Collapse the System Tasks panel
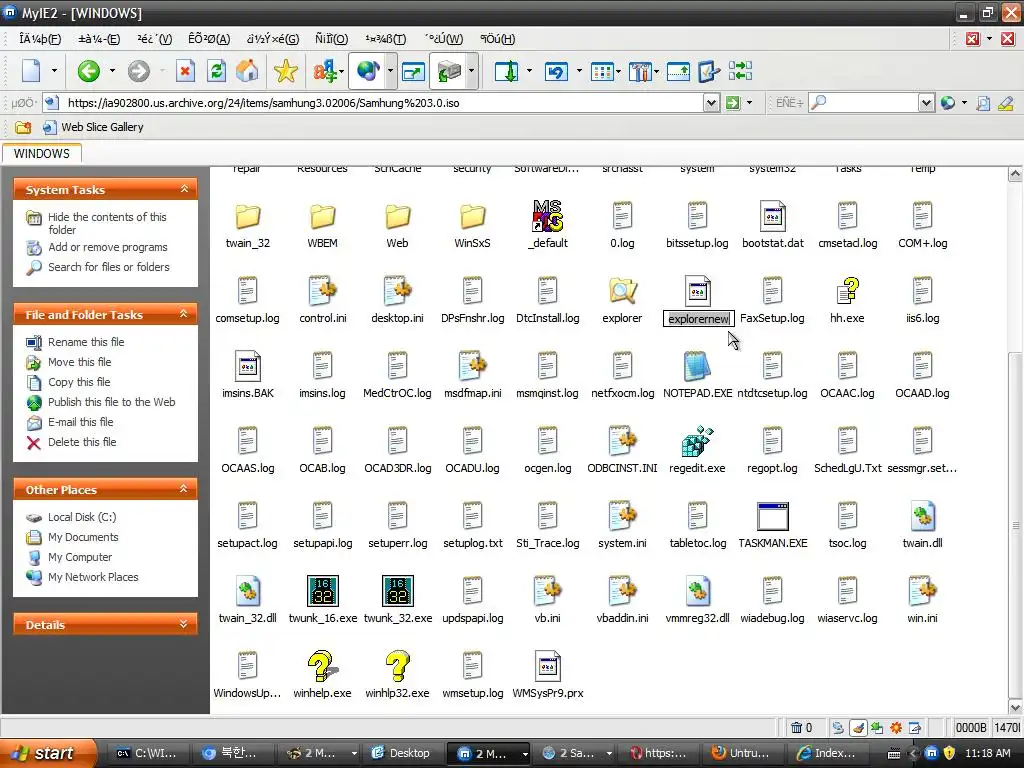The width and height of the screenshot is (1024, 768). point(184,189)
